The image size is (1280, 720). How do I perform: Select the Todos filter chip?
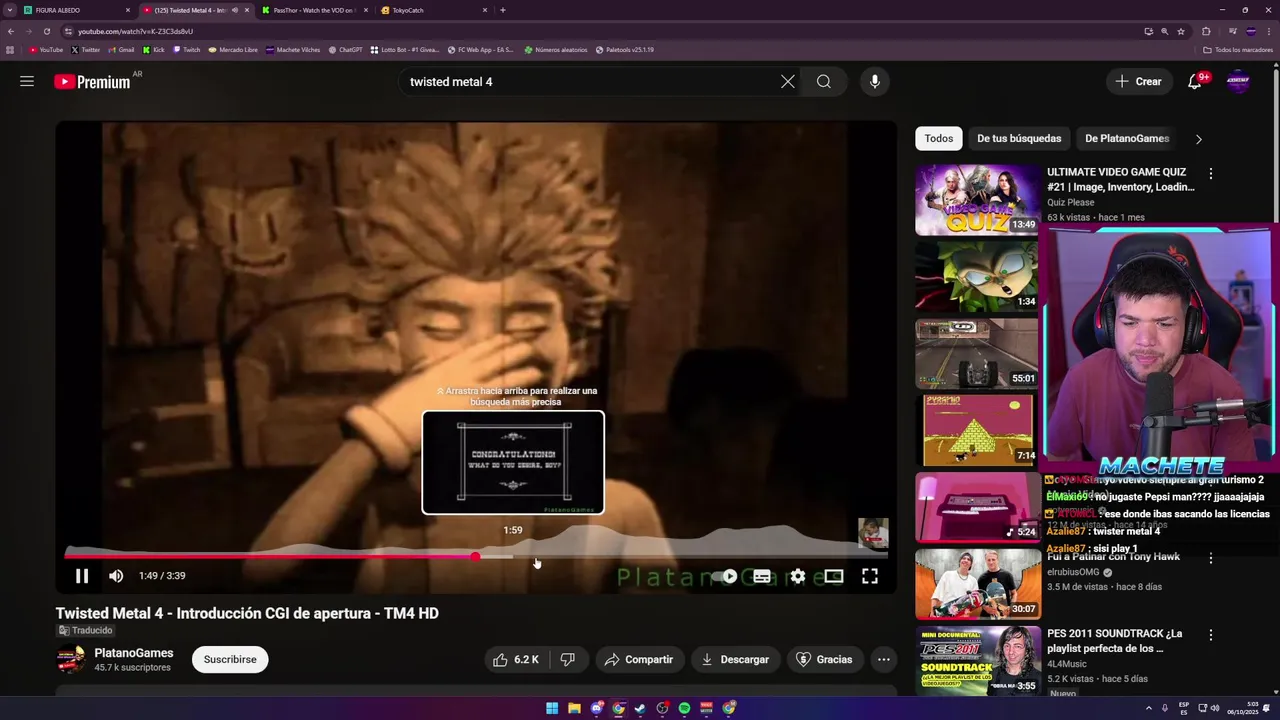(938, 139)
